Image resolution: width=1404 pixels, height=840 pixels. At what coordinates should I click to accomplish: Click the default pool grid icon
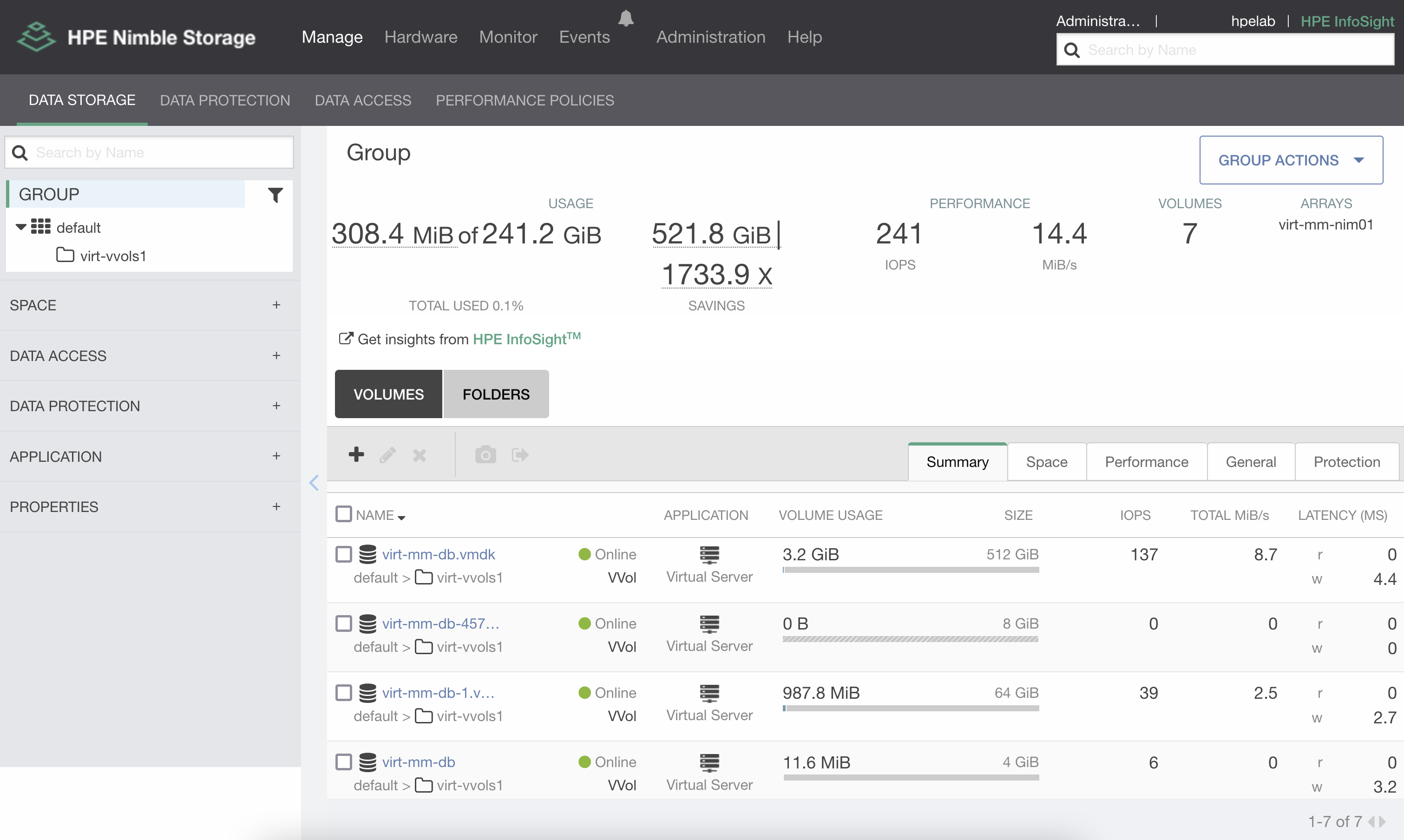click(x=41, y=226)
